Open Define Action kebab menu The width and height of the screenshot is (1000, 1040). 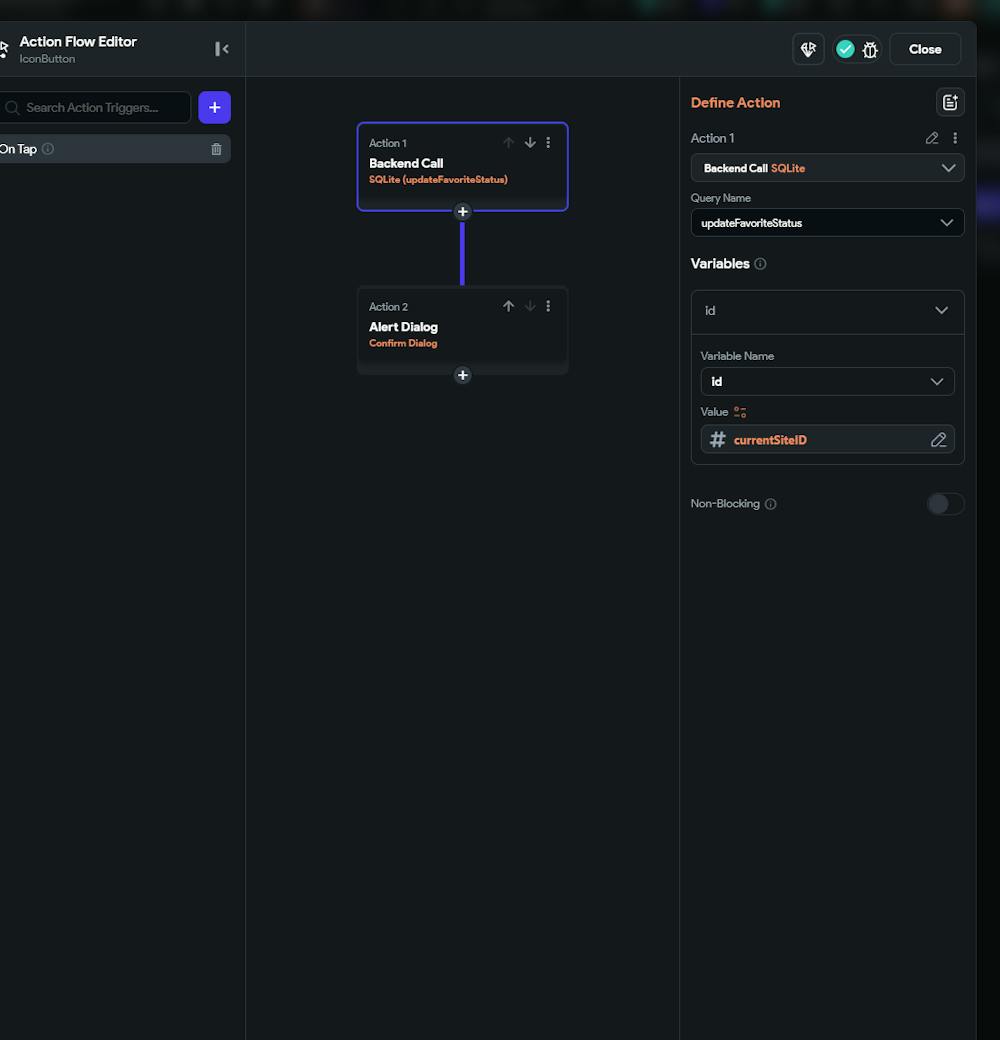coord(955,138)
